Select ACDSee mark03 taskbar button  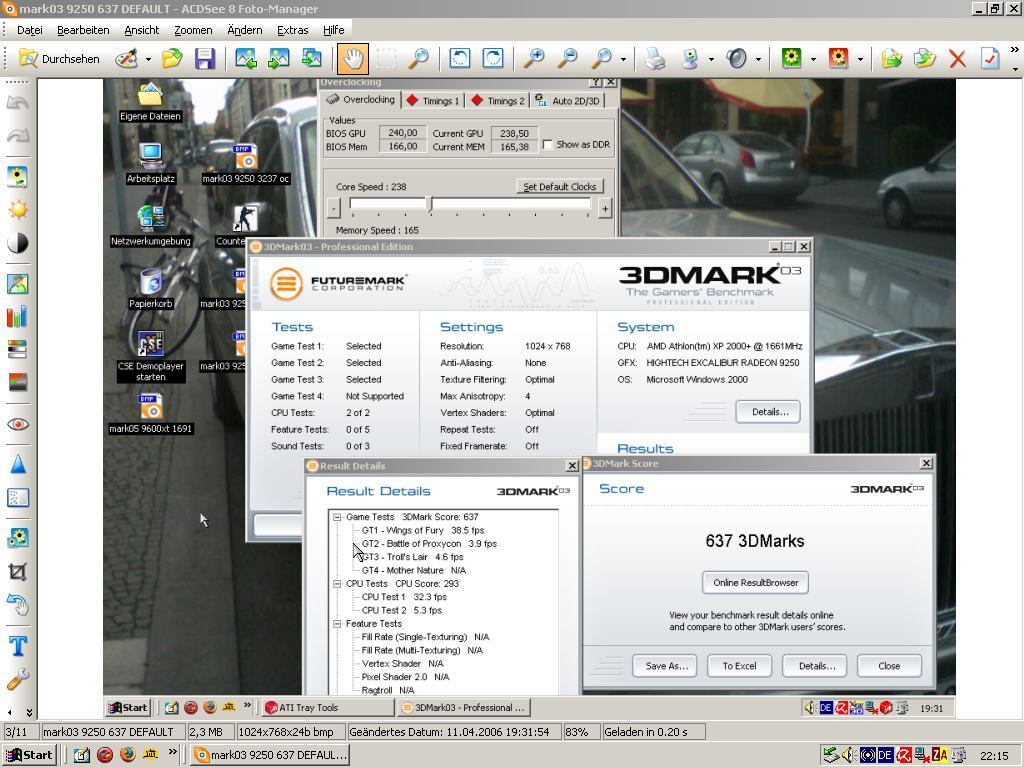click(270, 755)
